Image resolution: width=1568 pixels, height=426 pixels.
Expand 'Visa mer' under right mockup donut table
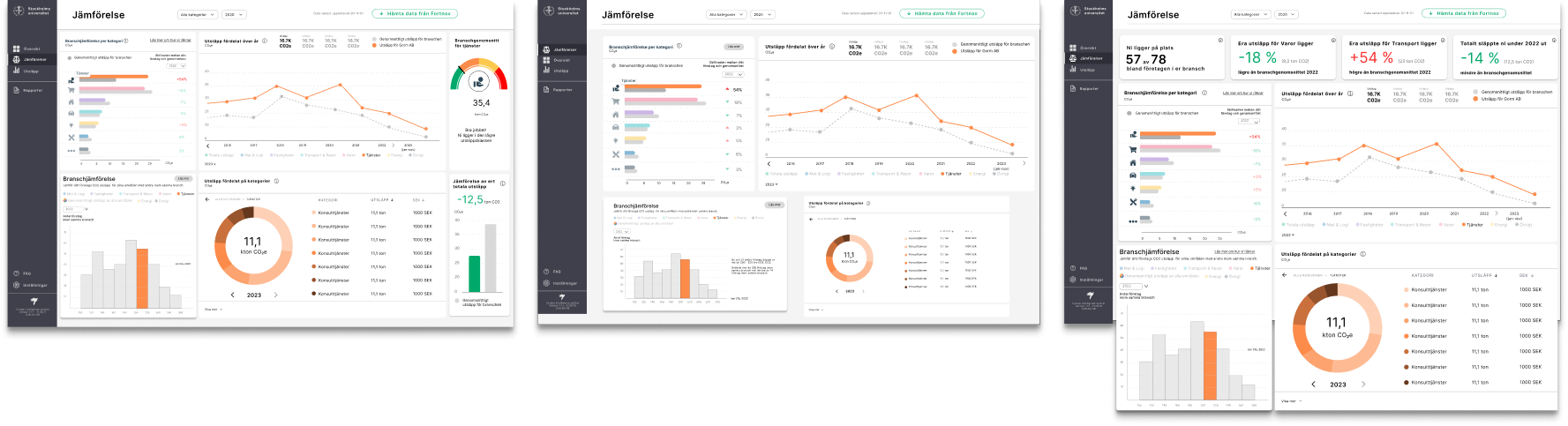coord(1290,401)
